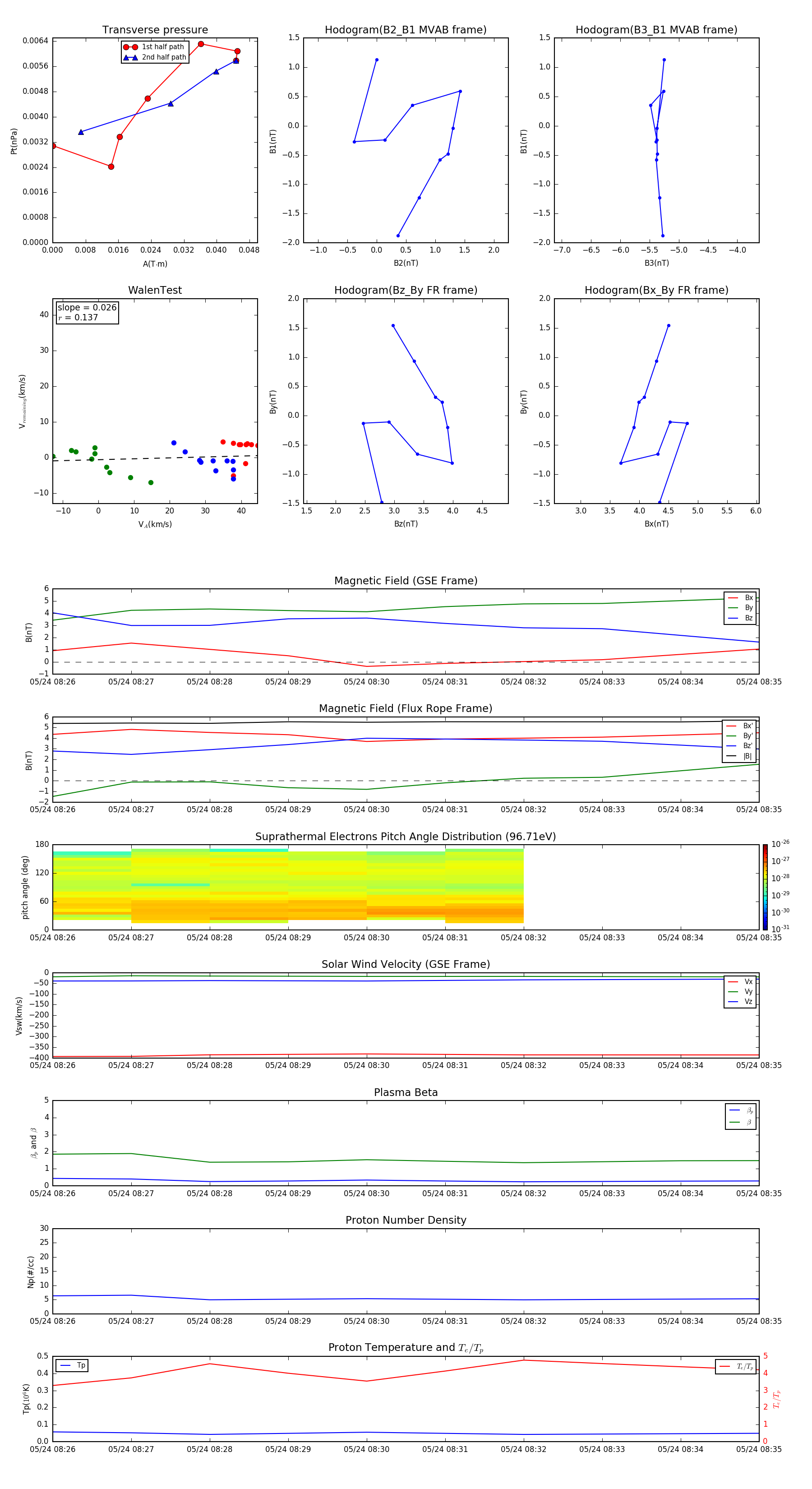Click the 'V_remaining(km/s)' y-axis label
812x1489 pixels.
click(22, 401)
